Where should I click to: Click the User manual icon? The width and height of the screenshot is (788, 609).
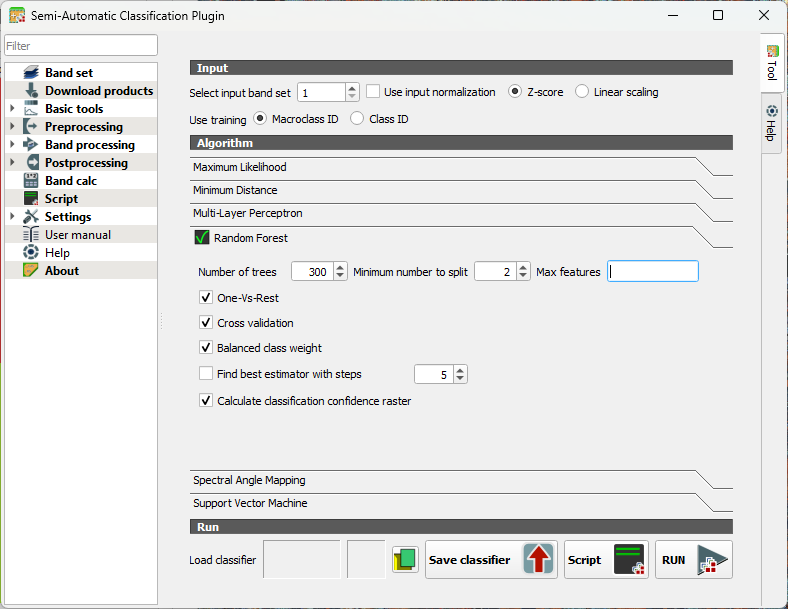(x=30, y=235)
